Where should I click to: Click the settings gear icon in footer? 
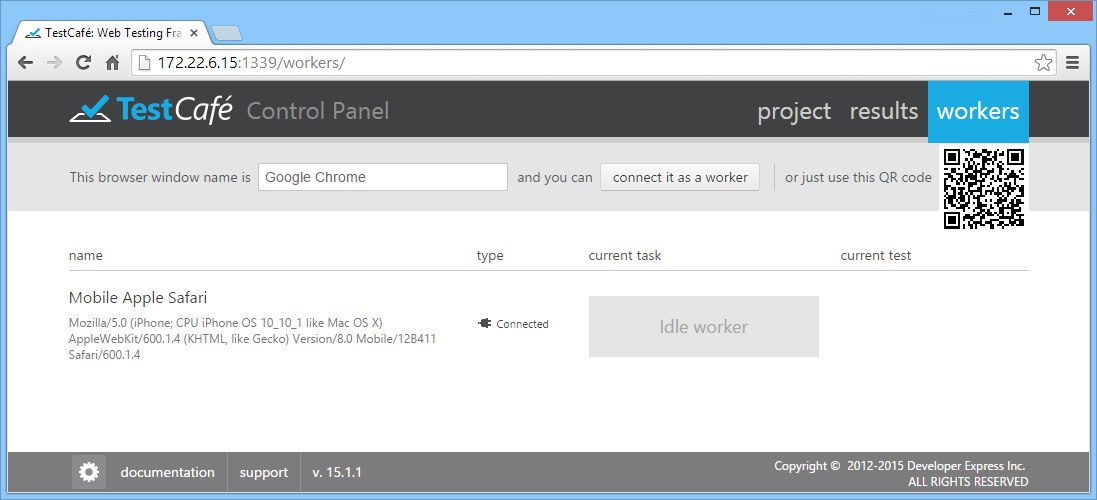[89, 472]
